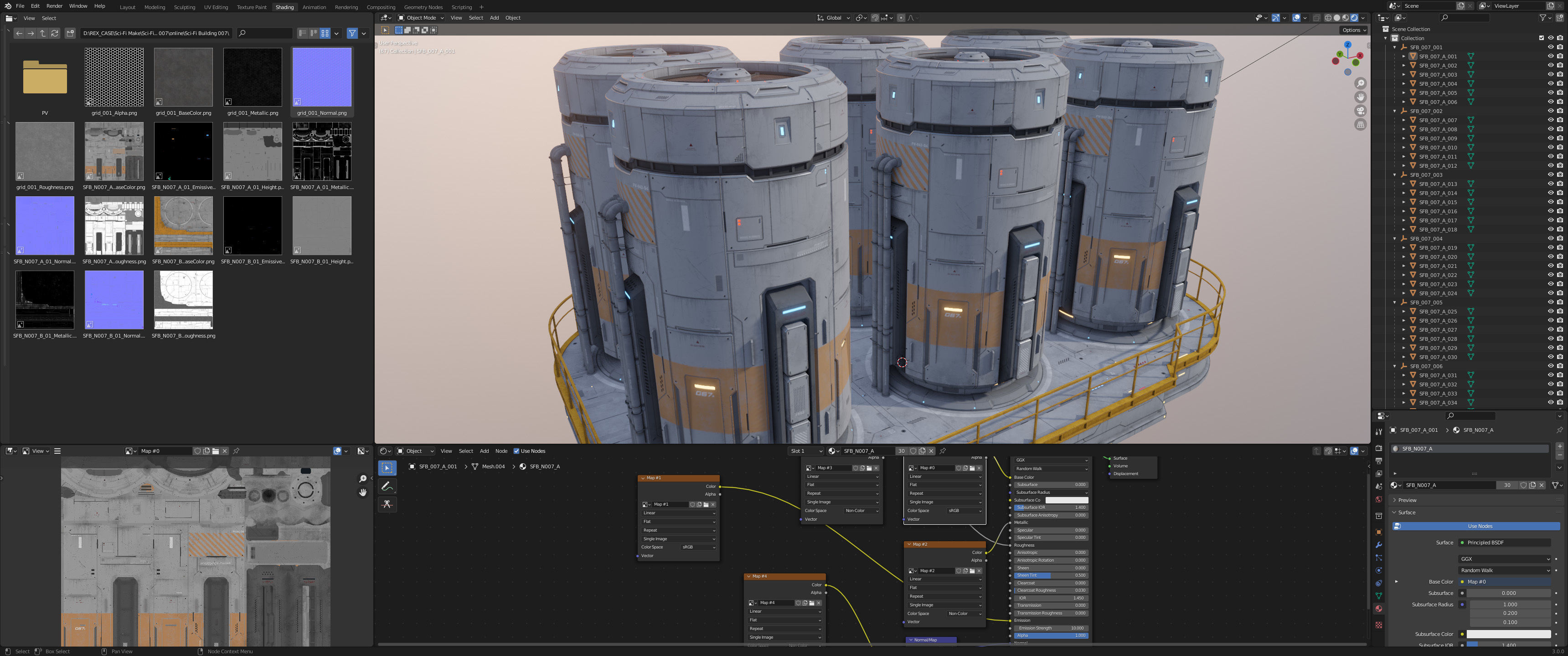Select Links Cut tool in node editor
Screen dimensions: 1568x656
pyautogui.click(x=387, y=504)
